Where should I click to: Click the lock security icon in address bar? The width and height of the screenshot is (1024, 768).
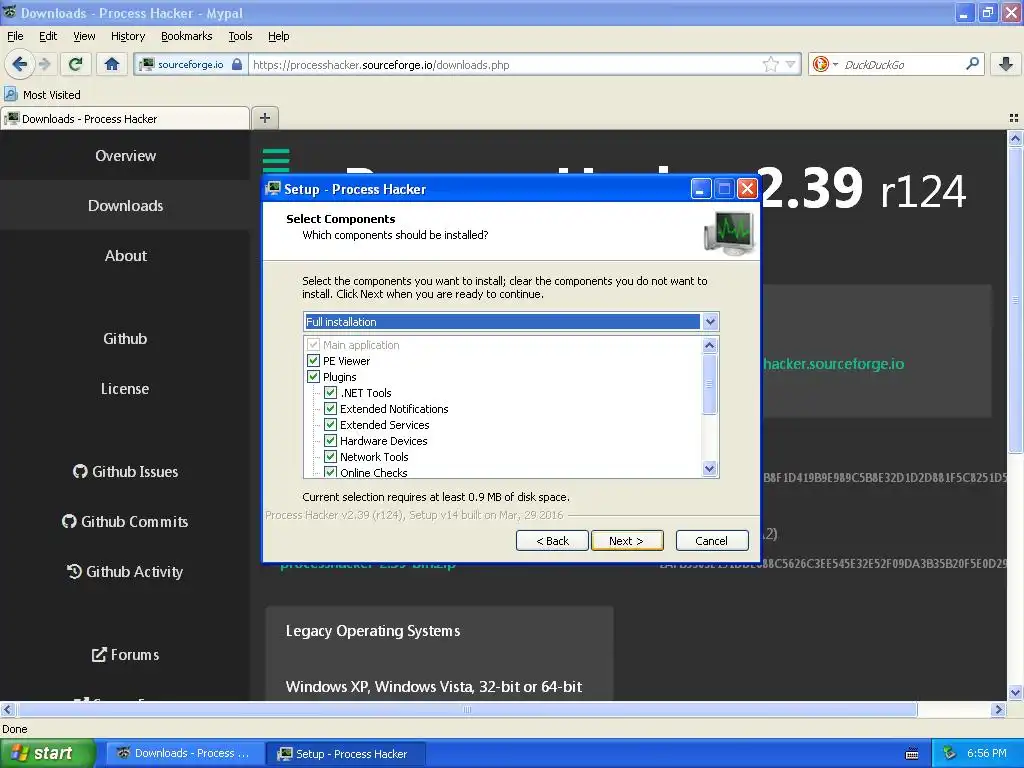pyautogui.click(x=237, y=64)
